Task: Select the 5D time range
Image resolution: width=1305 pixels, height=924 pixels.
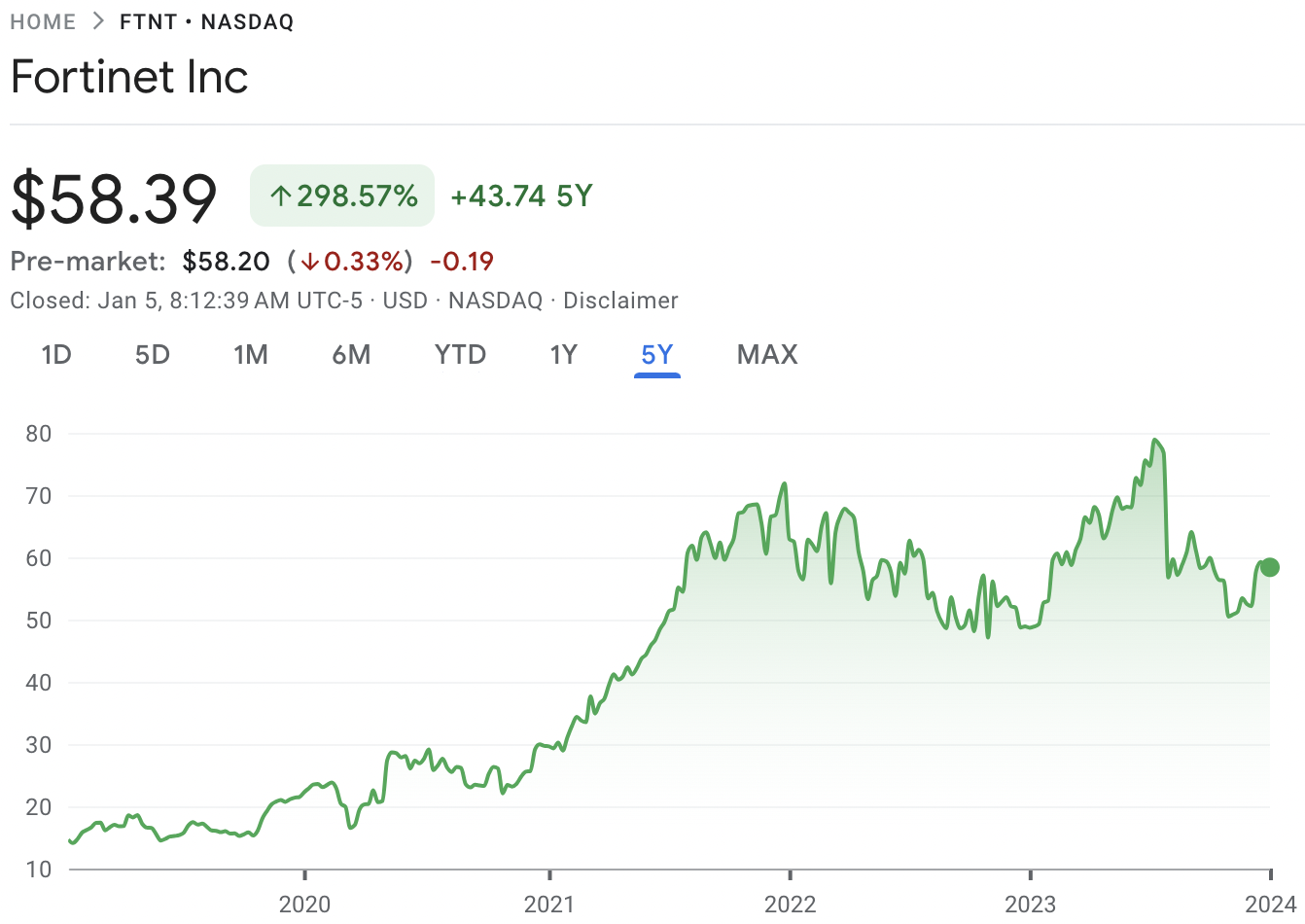Action: 152,355
